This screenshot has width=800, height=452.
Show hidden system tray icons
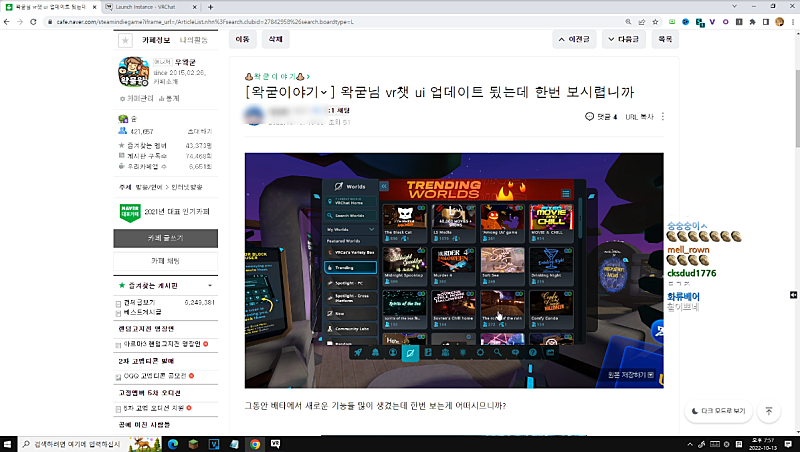point(690,444)
